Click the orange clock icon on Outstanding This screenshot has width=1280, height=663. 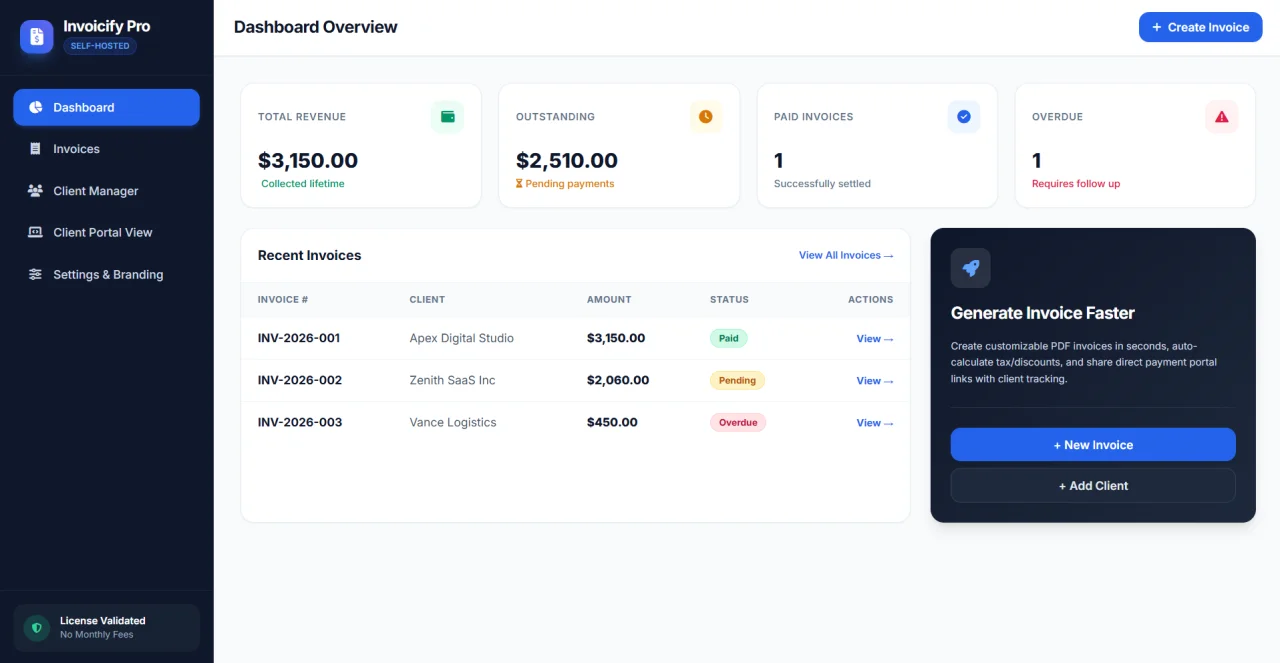click(706, 117)
